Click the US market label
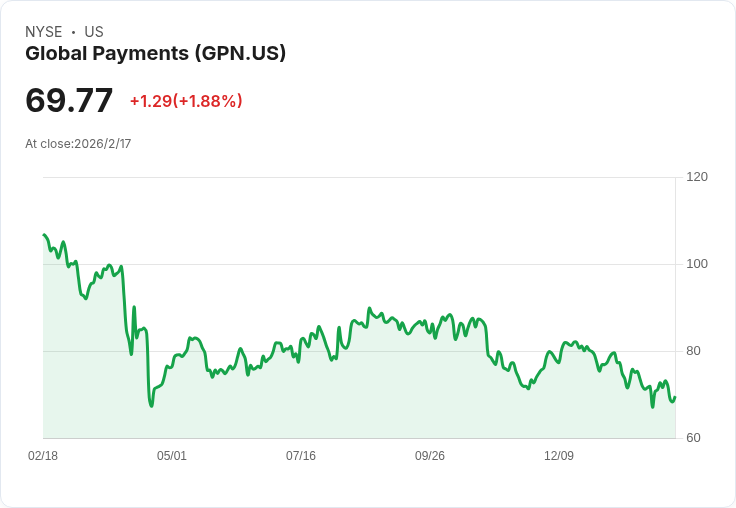 point(94,32)
